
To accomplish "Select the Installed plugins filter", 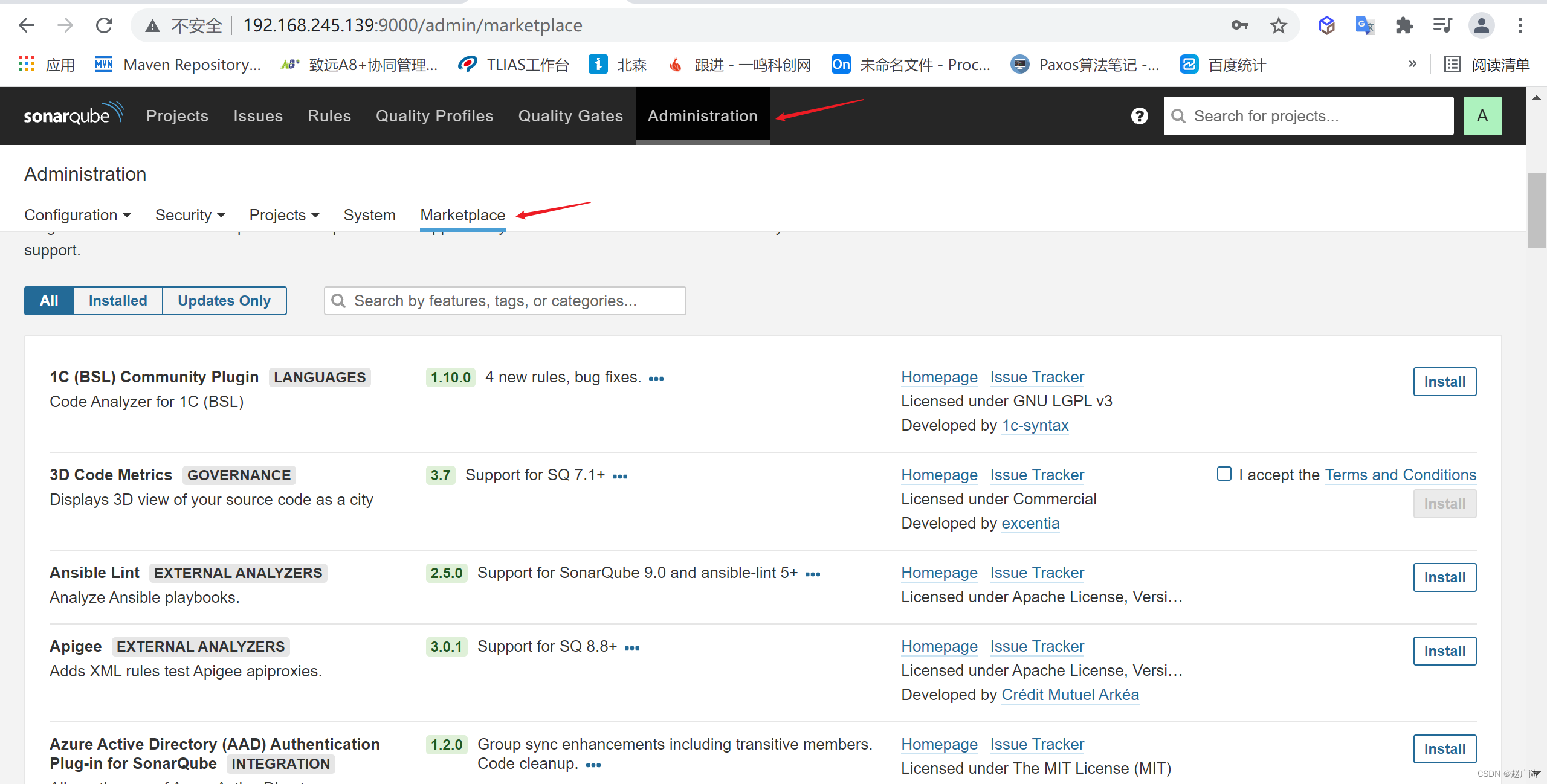I will pos(118,301).
